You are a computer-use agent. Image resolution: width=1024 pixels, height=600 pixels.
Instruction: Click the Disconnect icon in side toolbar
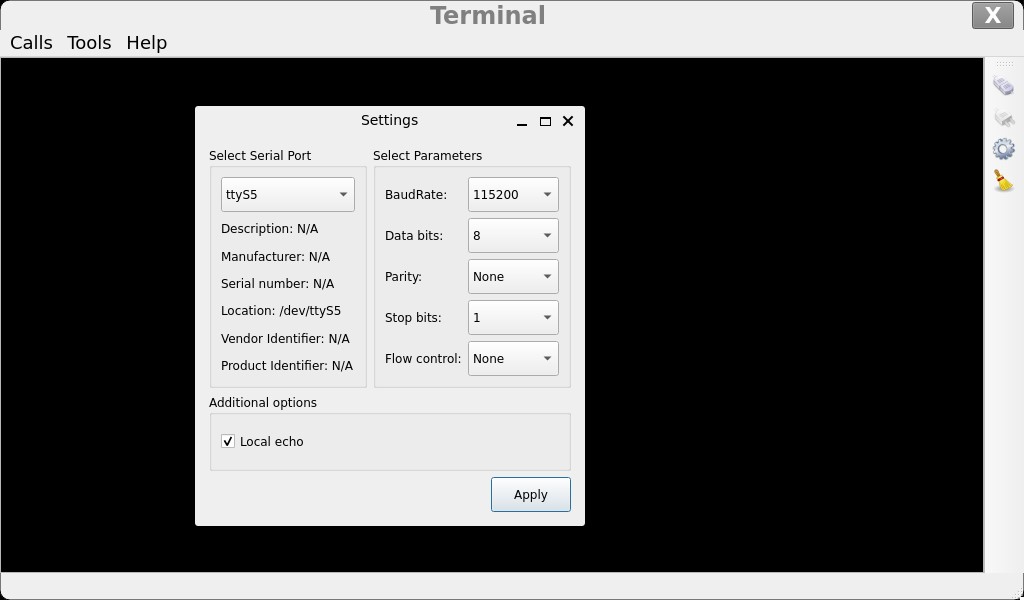click(x=1003, y=118)
